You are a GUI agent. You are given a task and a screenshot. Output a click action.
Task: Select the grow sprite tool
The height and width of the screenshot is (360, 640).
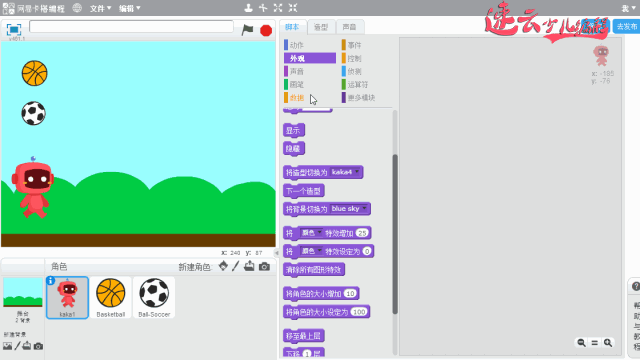pos(278,8)
